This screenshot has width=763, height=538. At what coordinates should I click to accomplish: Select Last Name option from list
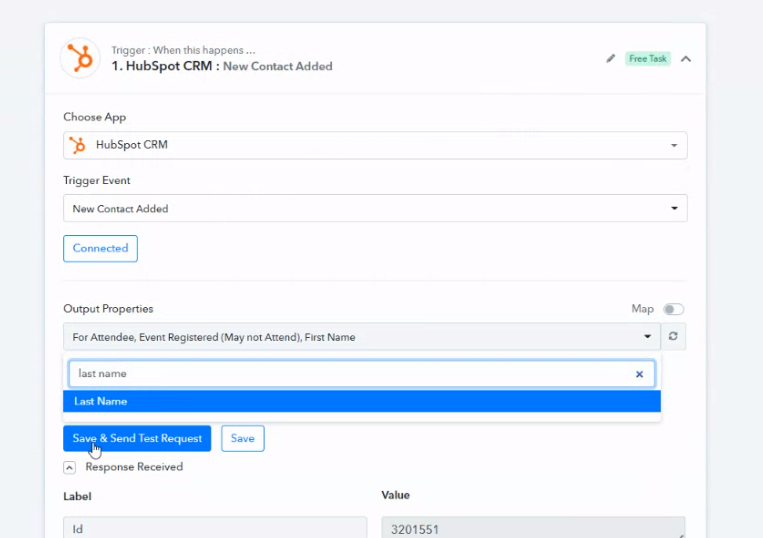(x=362, y=401)
